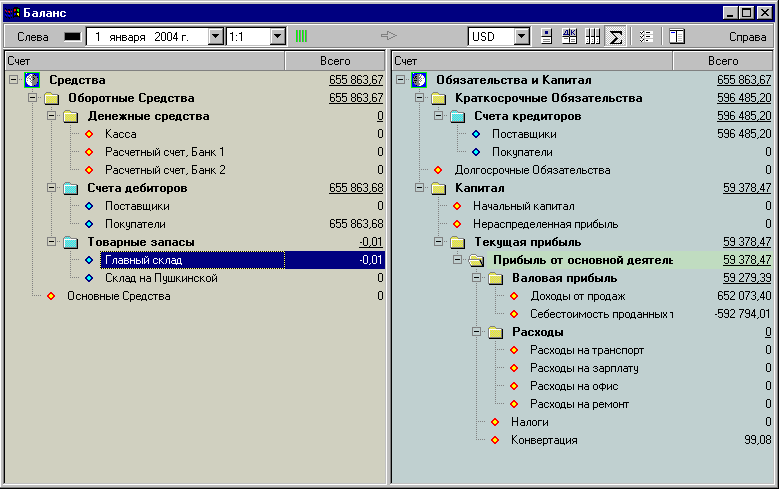779x489 pixels.
Task: Click the split panel layout icon
Action: (677, 36)
